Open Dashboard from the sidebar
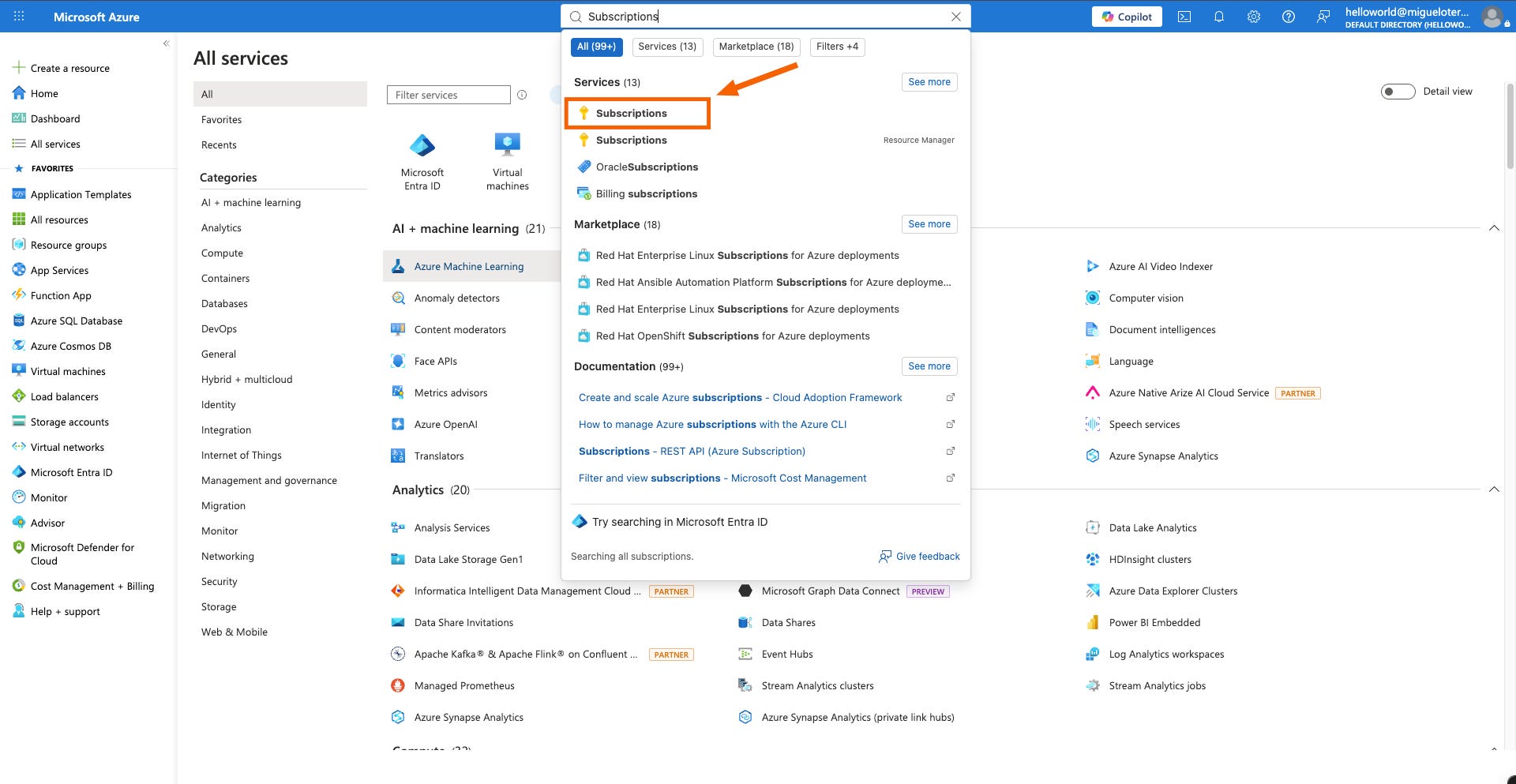1516x784 pixels. [46, 118]
